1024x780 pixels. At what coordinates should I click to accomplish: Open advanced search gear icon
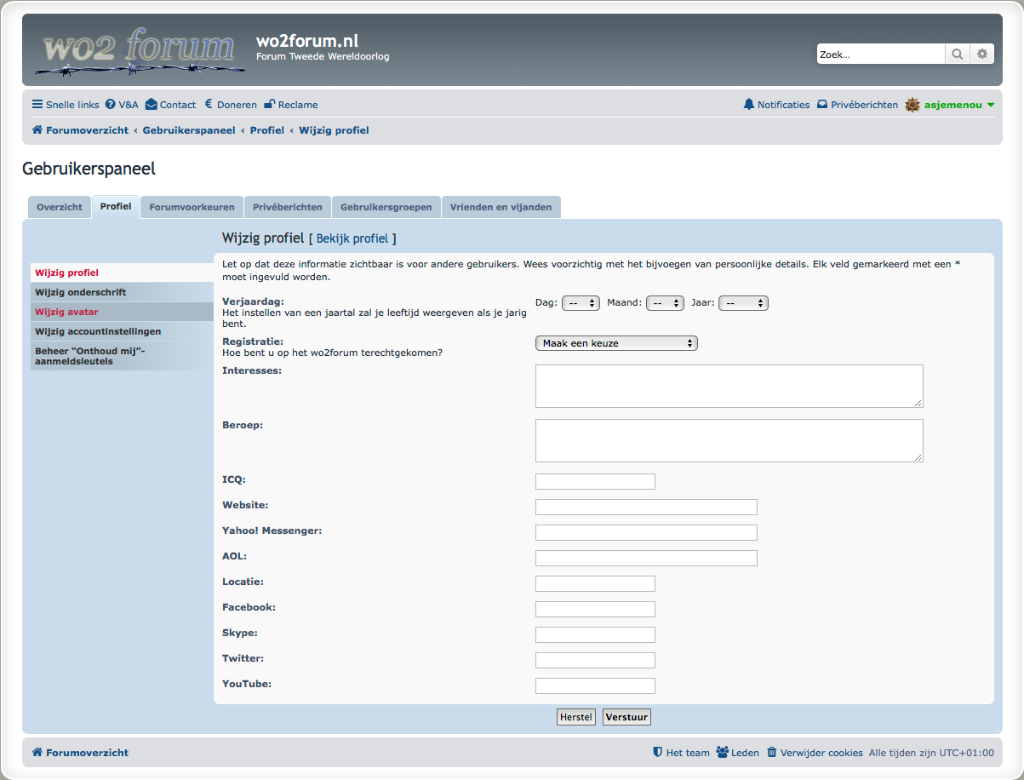(x=983, y=54)
